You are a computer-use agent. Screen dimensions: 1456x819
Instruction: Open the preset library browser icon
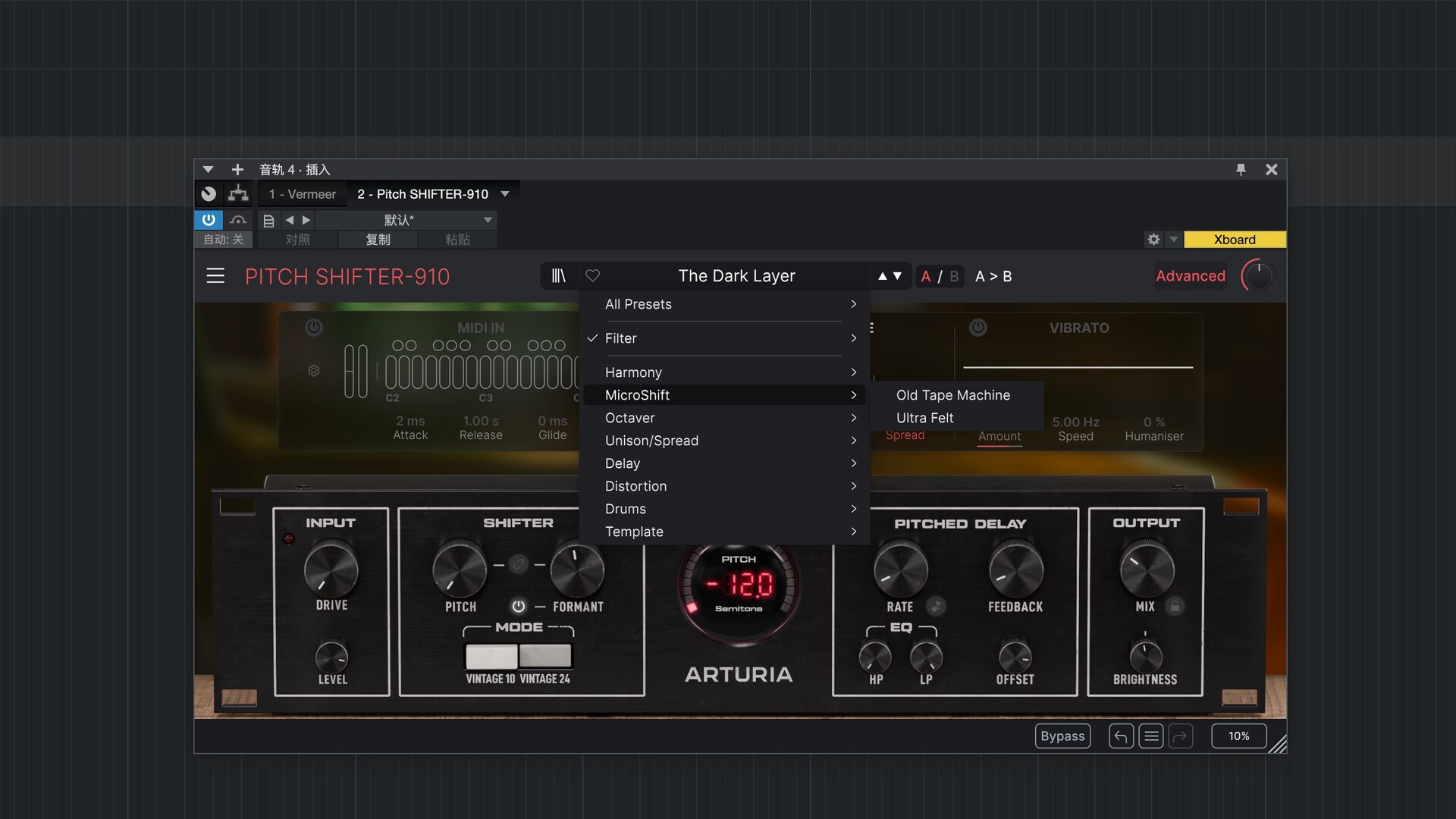click(559, 276)
